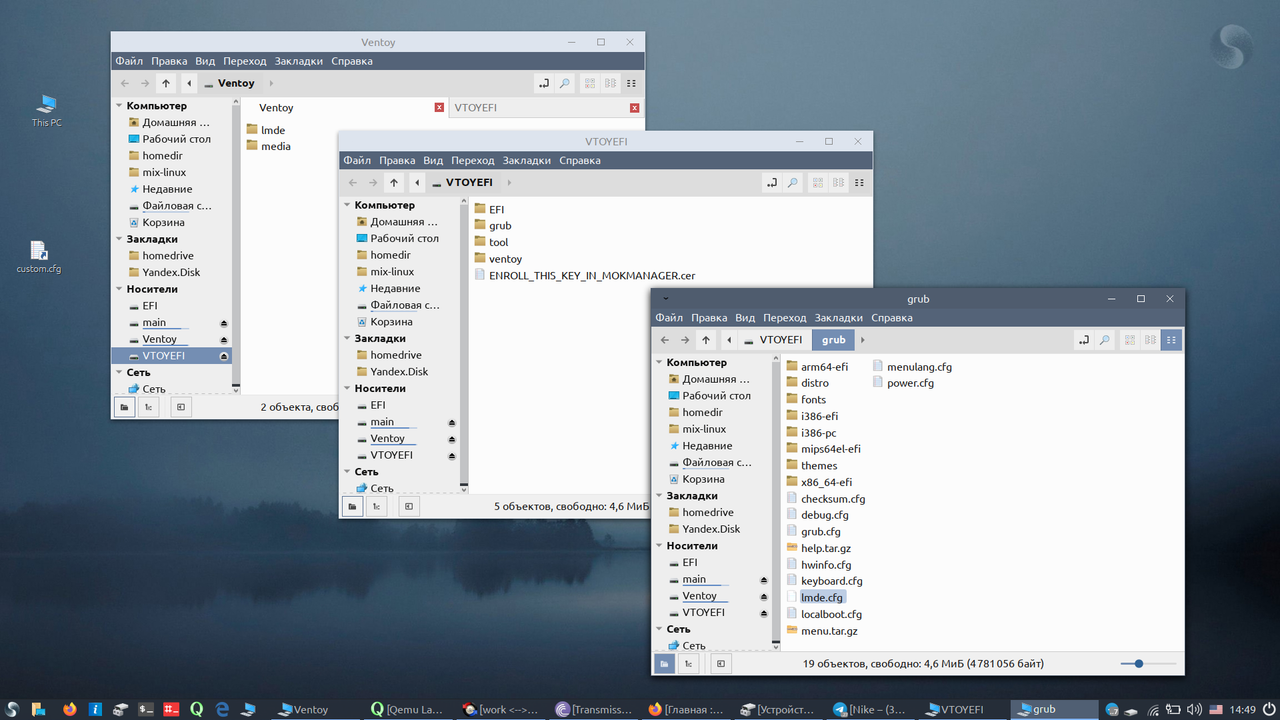Toggle location entry in VTOYEFI window toolbar
The width and height of the screenshot is (1280, 720).
[x=771, y=183]
